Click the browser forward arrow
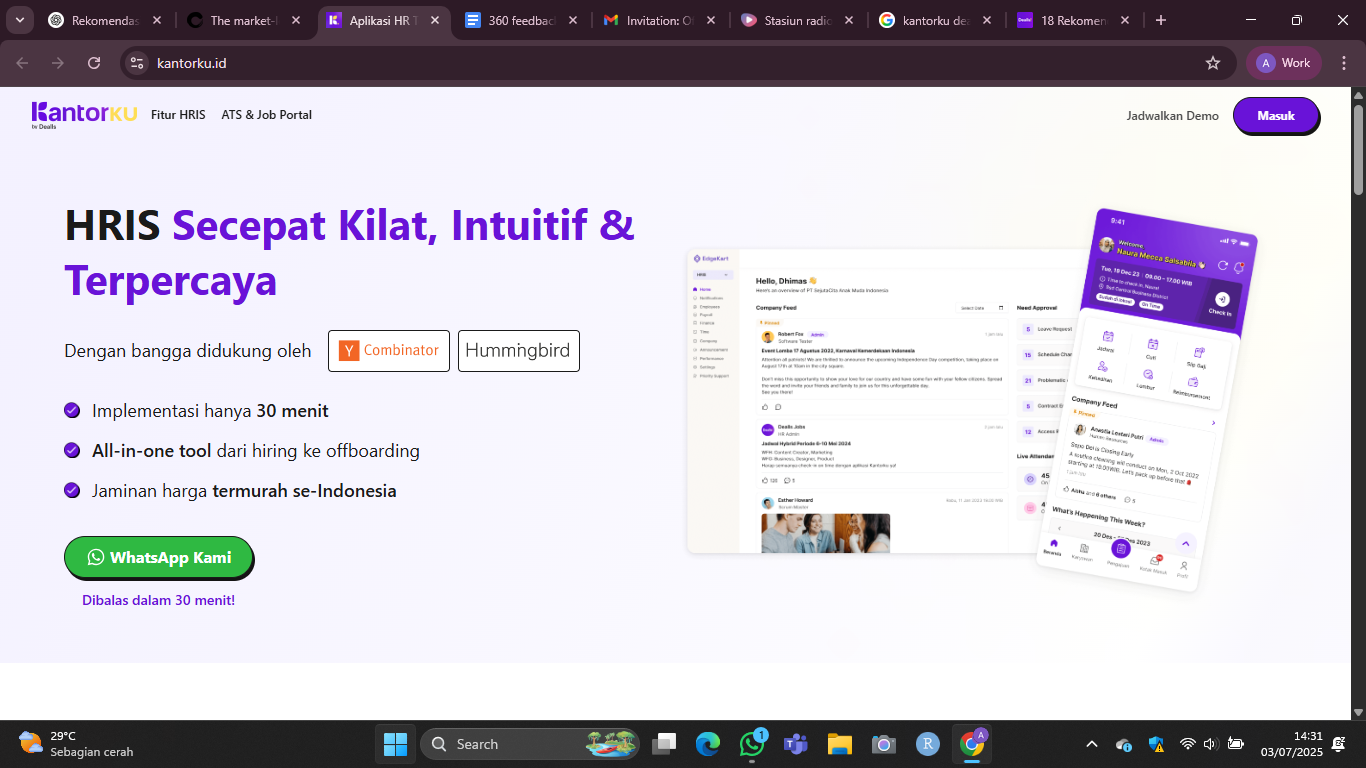1366x768 pixels. (58, 63)
